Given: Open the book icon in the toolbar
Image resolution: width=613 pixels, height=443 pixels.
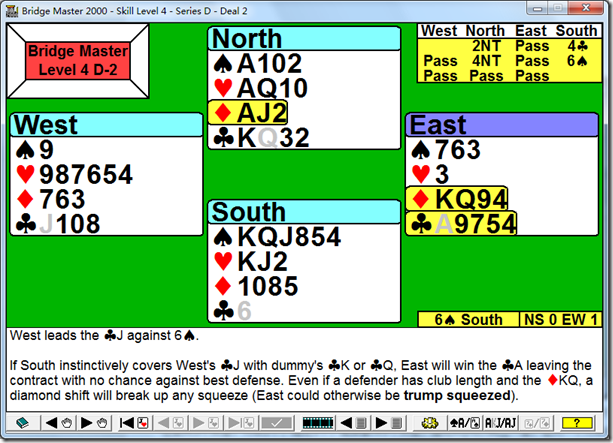Looking at the screenshot, I should (22, 423).
